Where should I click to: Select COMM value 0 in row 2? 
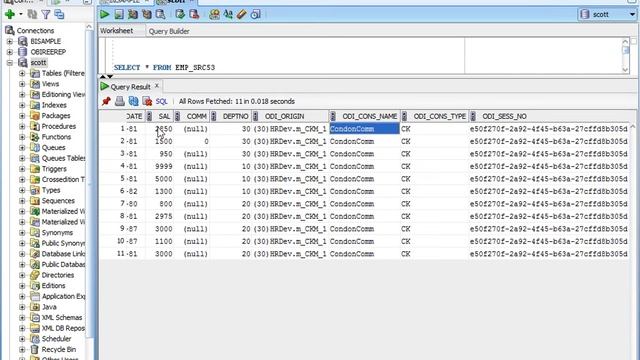206,141
